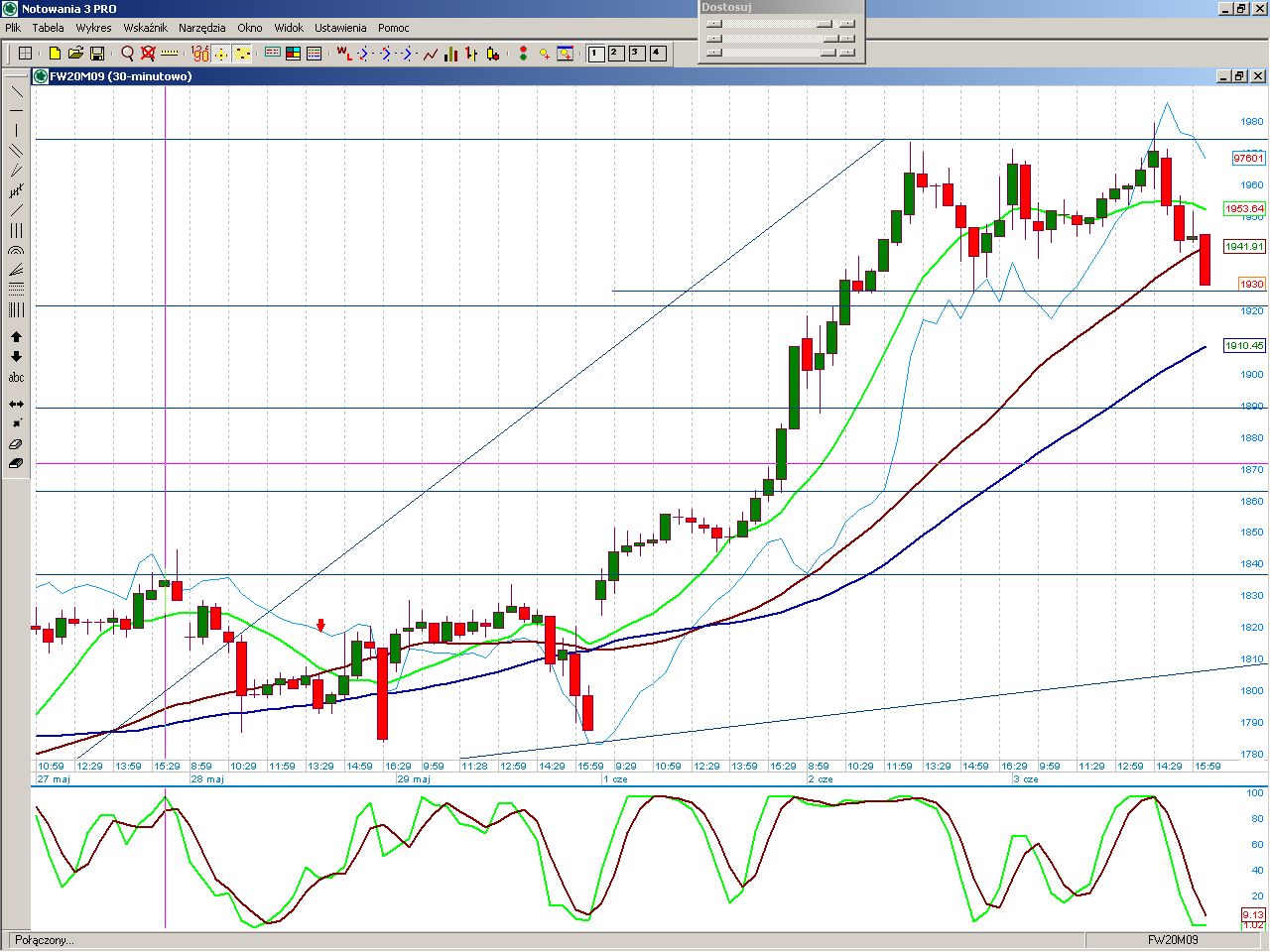The height and width of the screenshot is (952, 1270).
Task: Click the FW20M09 label in the status bar
Action: (x=1173, y=940)
